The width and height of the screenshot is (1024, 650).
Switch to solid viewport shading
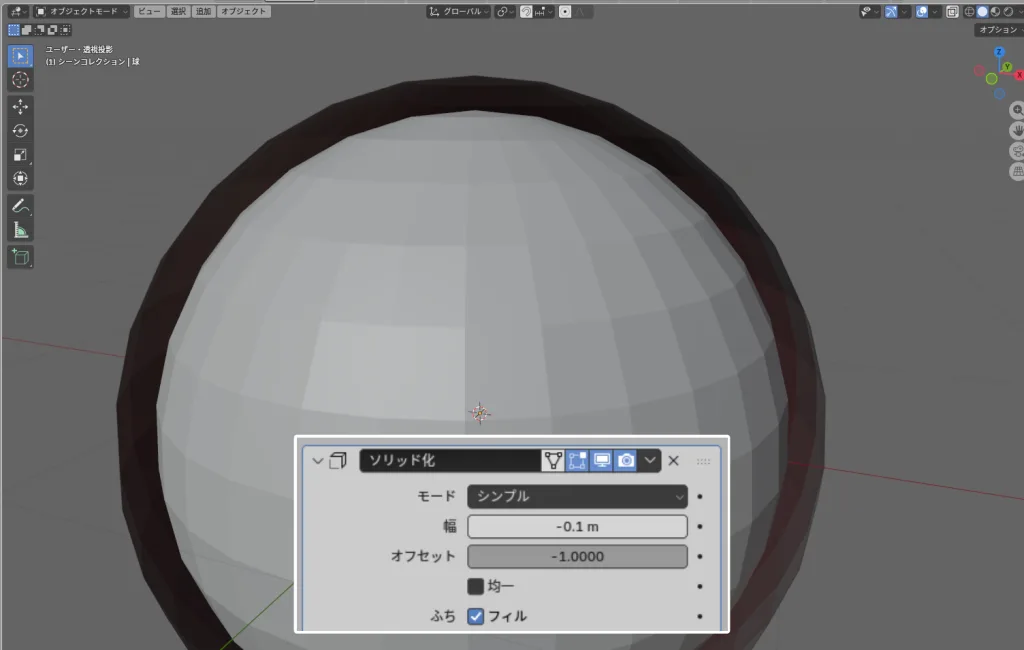click(982, 12)
